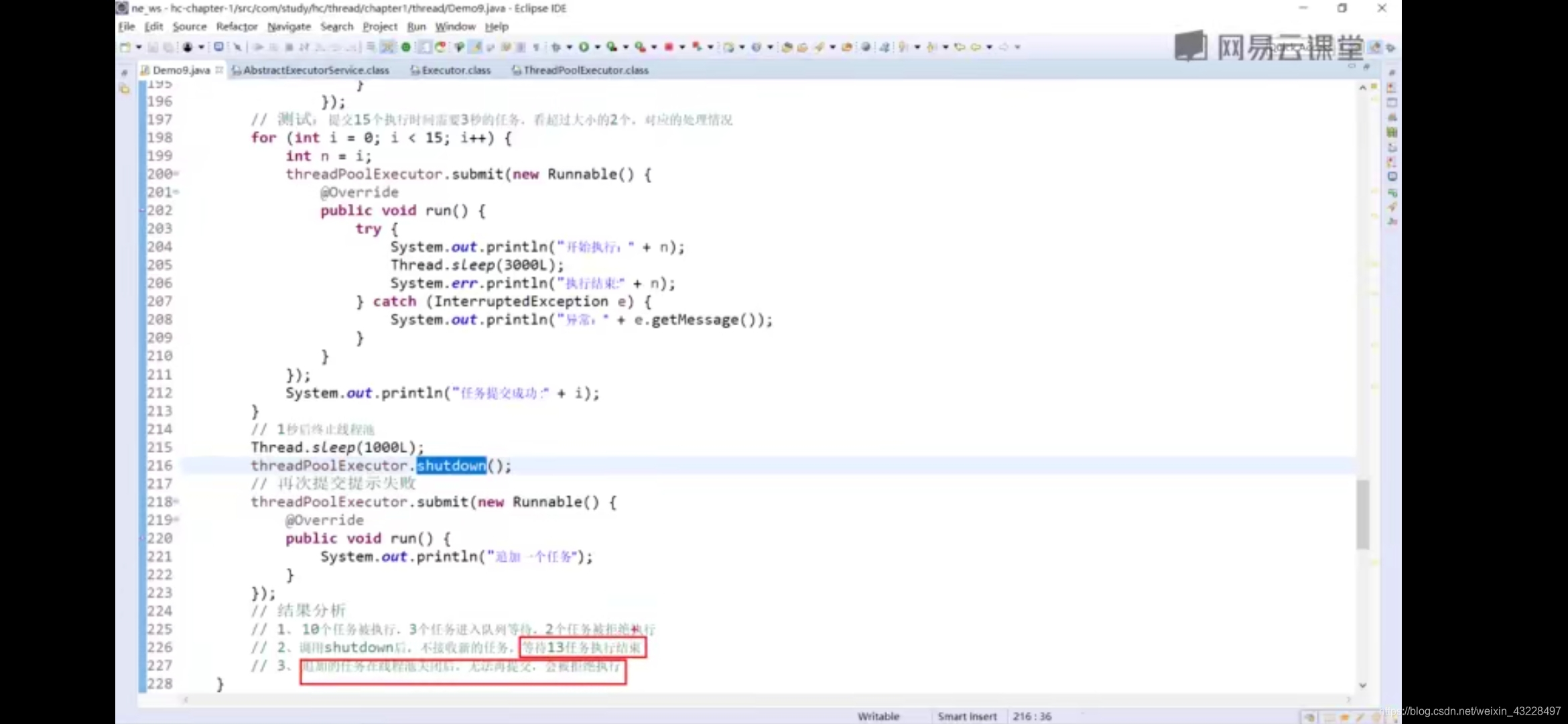This screenshot has width=1568, height=724.
Task: Click the red square stop launch icon
Action: 668,47
